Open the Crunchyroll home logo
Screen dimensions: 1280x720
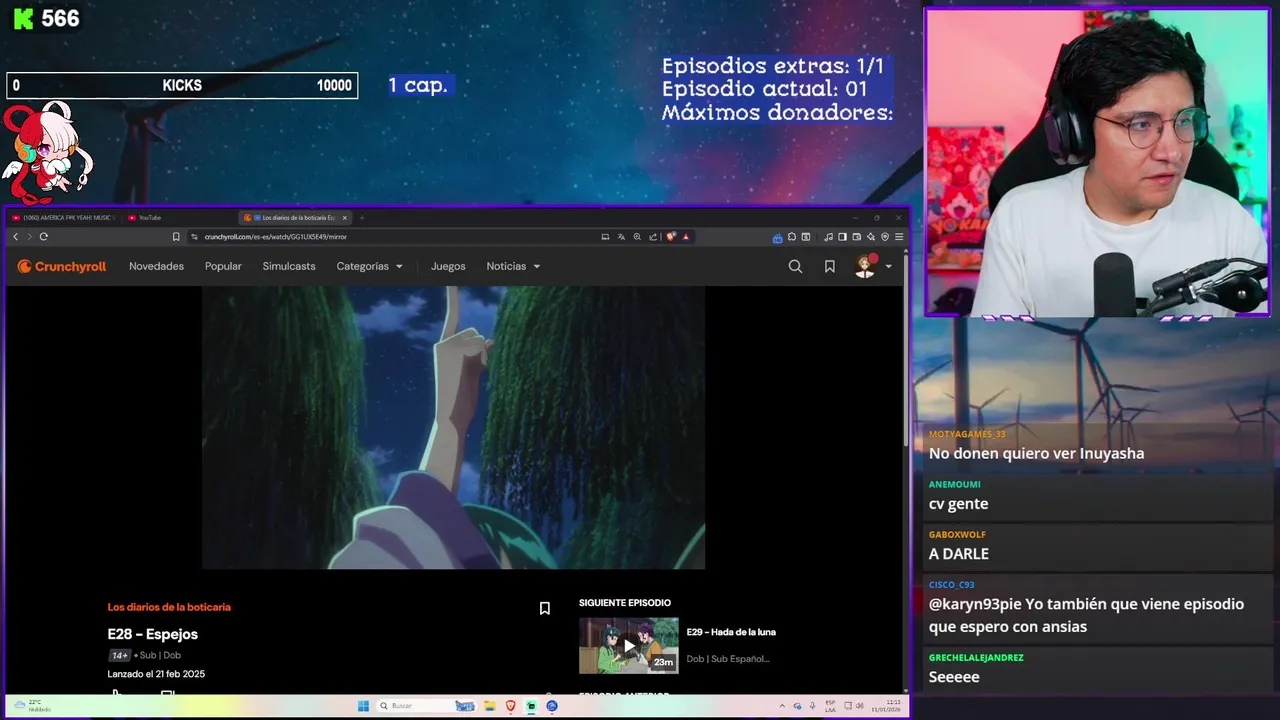tap(62, 266)
